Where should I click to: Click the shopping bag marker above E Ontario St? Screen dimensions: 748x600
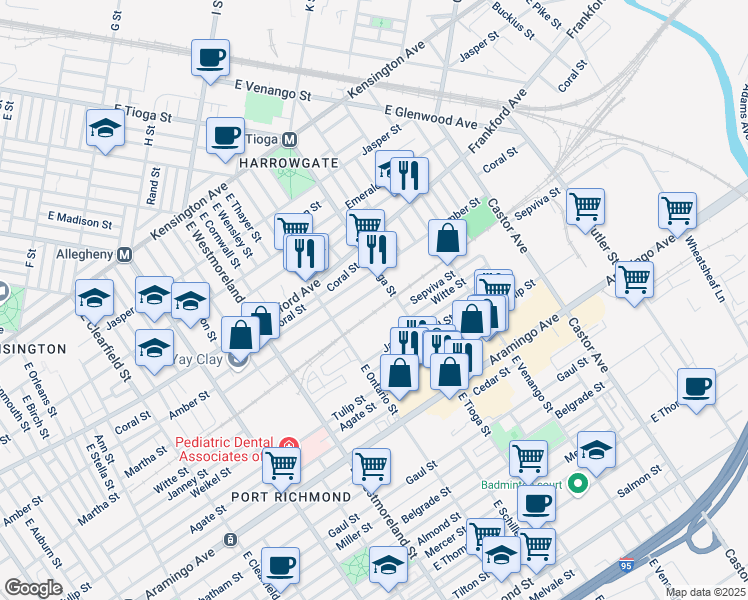tap(400, 374)
